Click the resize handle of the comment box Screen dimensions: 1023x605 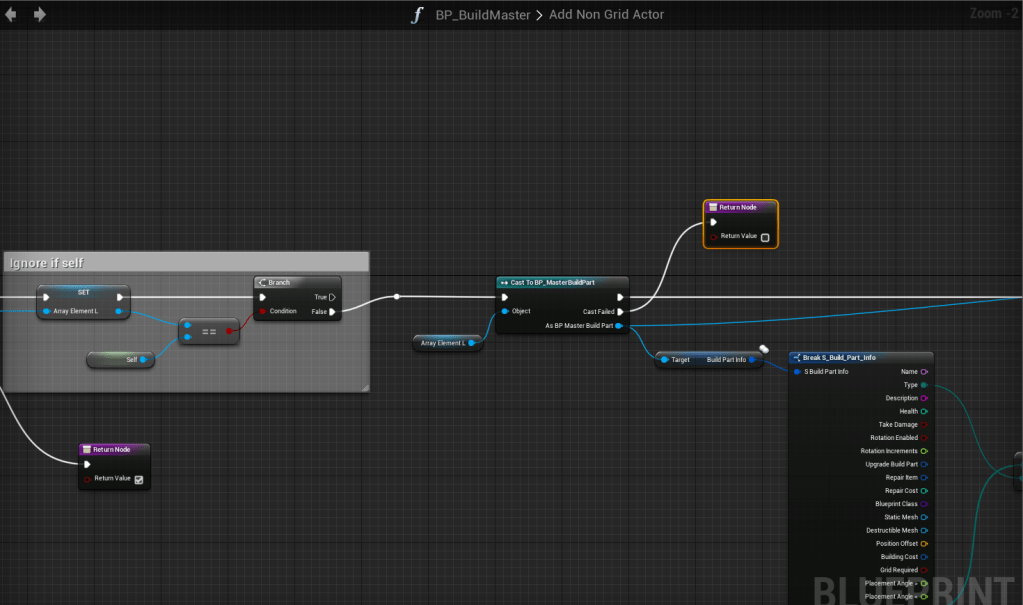click(364, 386)
